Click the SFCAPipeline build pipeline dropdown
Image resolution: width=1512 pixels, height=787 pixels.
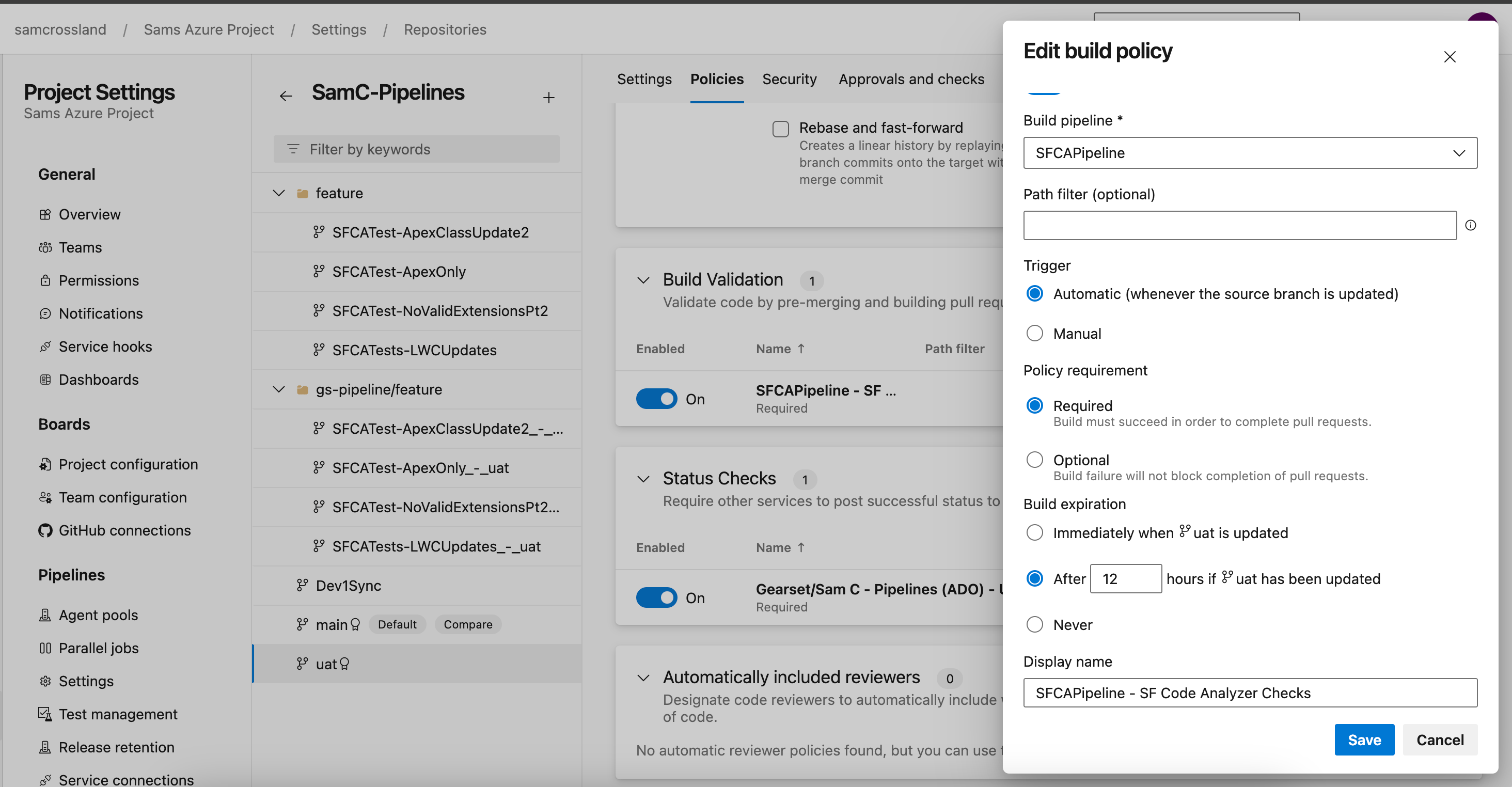[1248, 152]
